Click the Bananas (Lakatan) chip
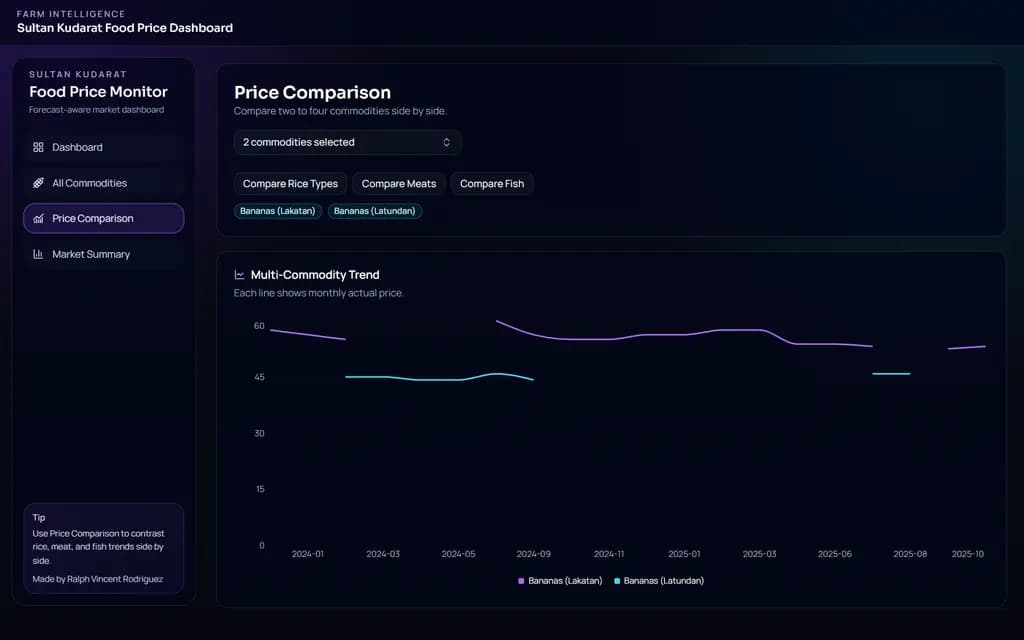Viewport: 1024px width, 640px height. pyautogui.click(x=278, y=211)
